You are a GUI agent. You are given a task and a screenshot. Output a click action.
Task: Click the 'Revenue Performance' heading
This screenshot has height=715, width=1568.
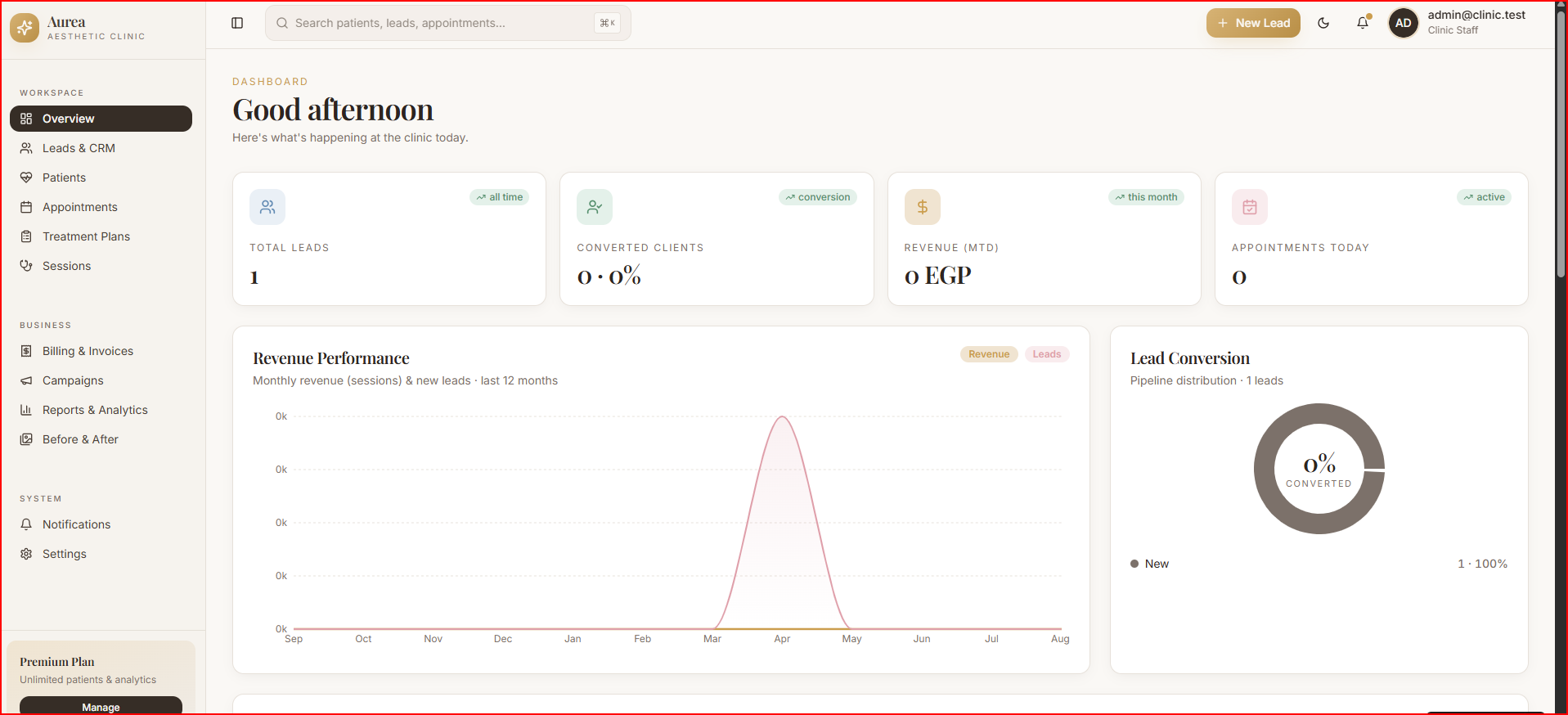point(331,358)
